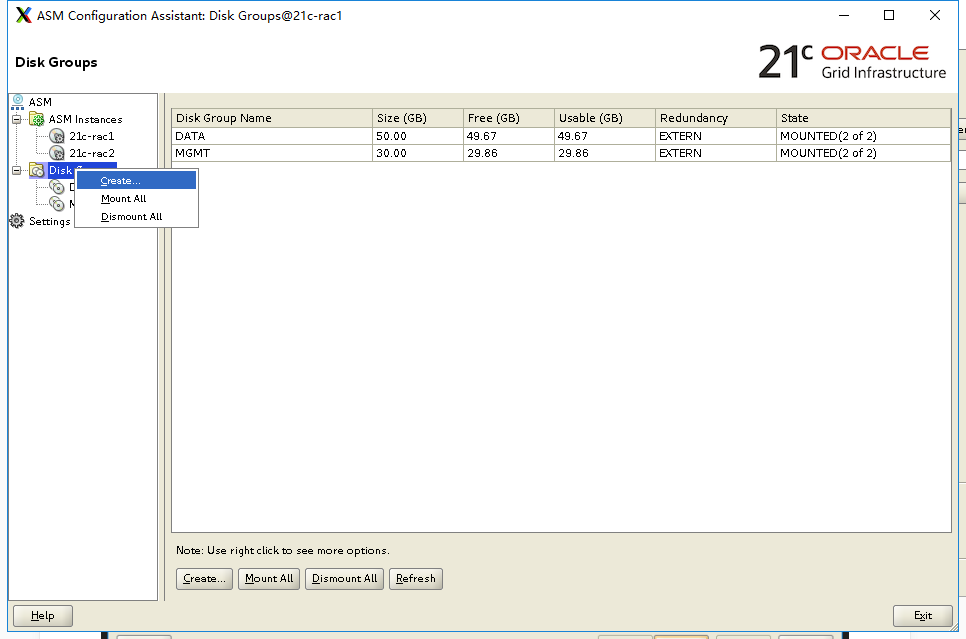
Task: Click the Free (GB) column header
Action: 509,118
